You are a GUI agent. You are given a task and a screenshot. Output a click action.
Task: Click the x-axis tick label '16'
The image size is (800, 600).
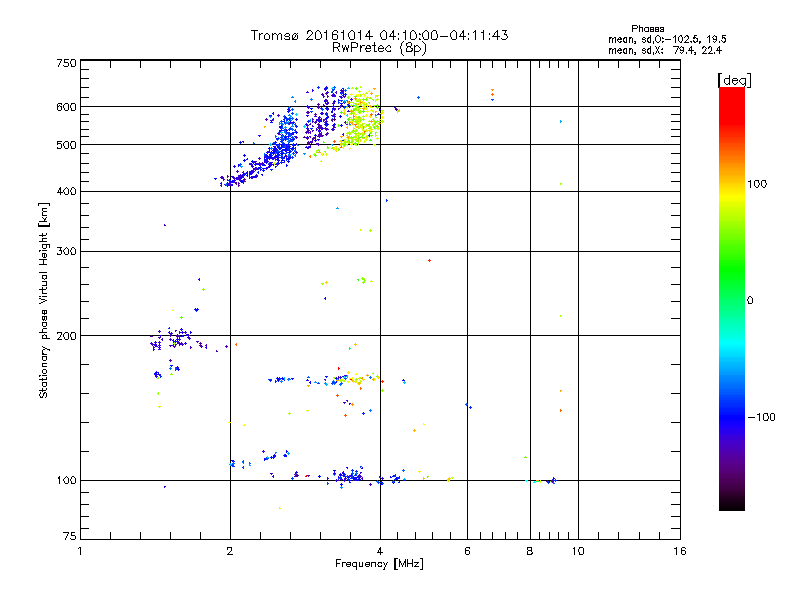tap(680, 551)
